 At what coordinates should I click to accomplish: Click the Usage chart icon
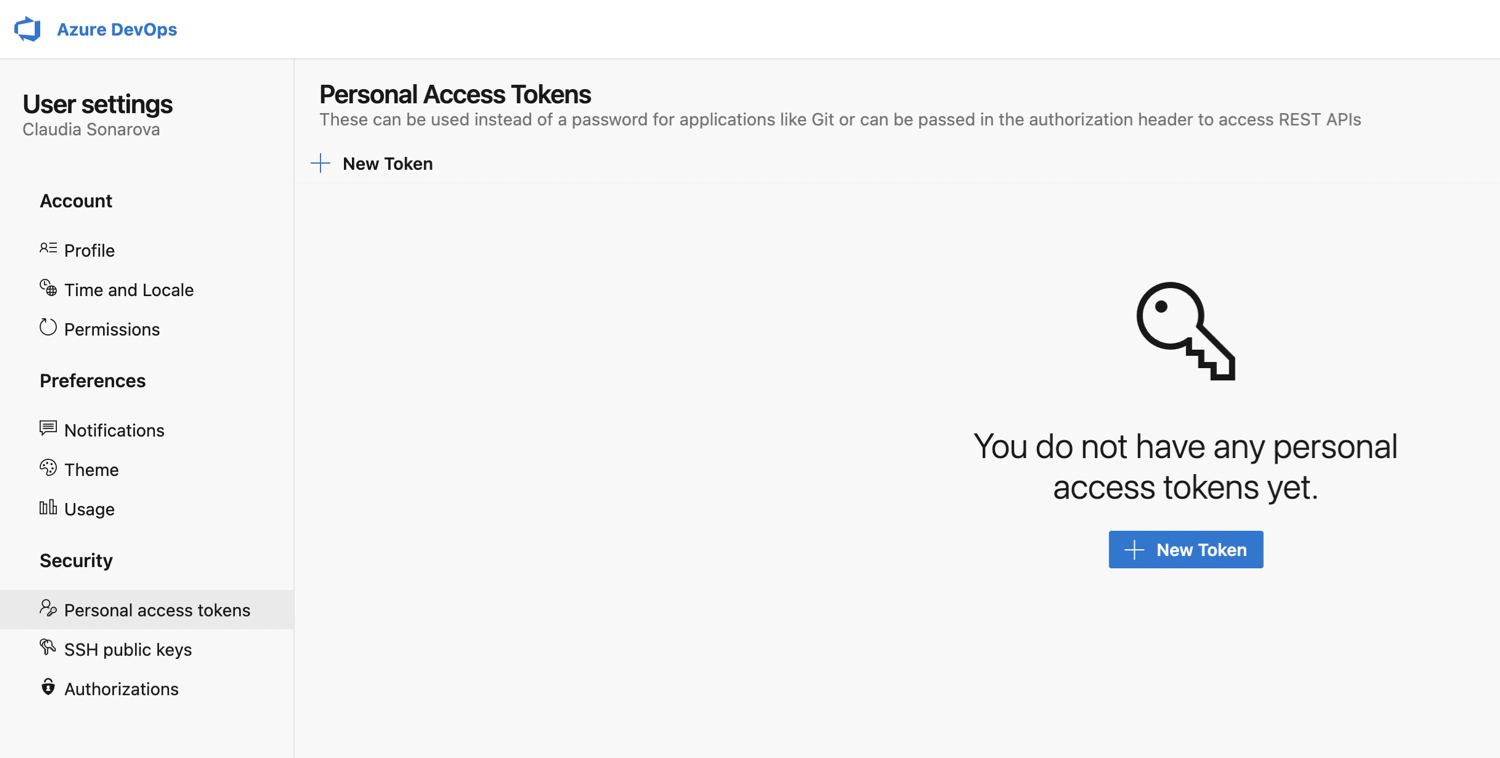[47, 508]
